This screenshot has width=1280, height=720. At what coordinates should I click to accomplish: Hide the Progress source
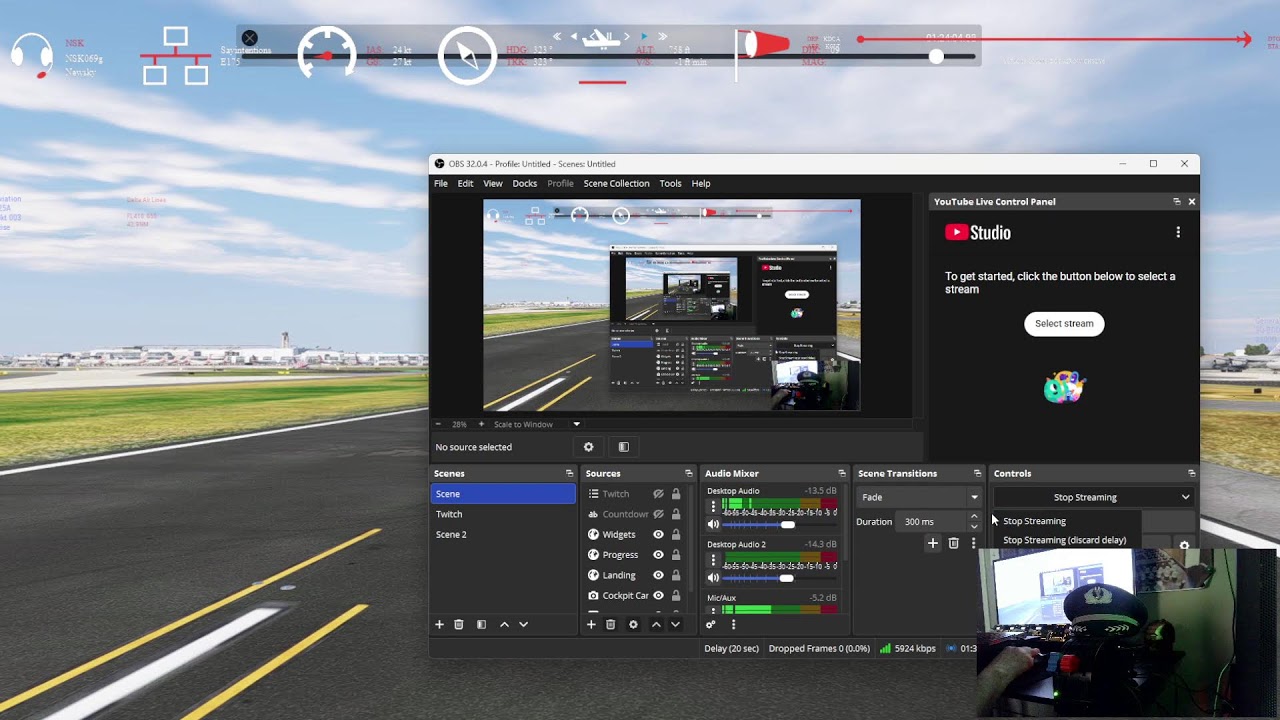(x=658, y=555)
